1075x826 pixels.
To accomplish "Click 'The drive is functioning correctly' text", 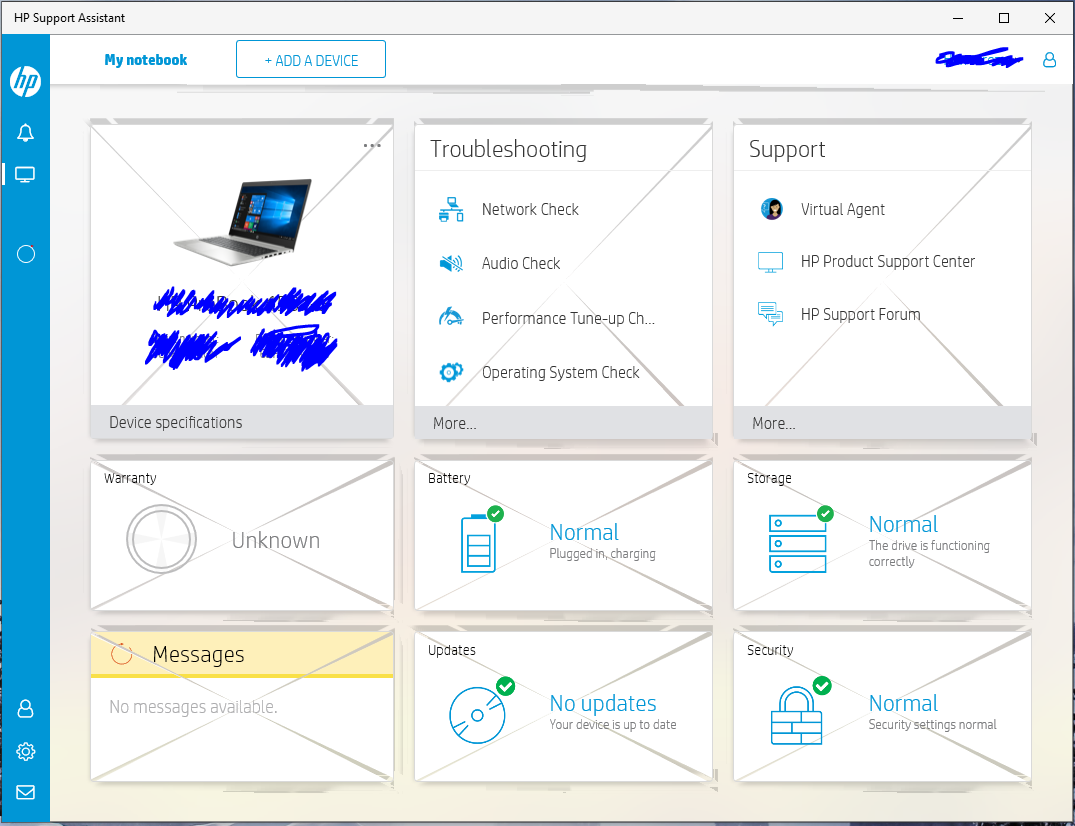I will (929, 553).
